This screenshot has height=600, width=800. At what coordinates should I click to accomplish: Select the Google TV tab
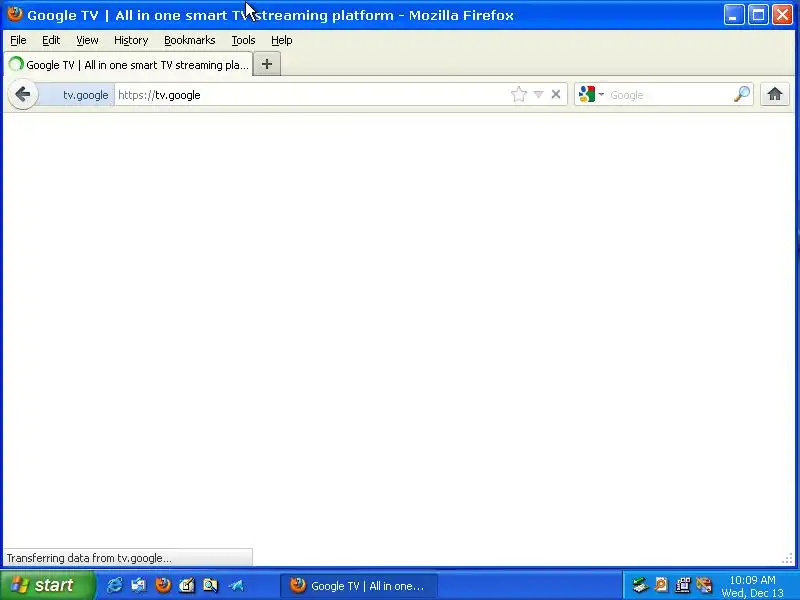(129, 65)
